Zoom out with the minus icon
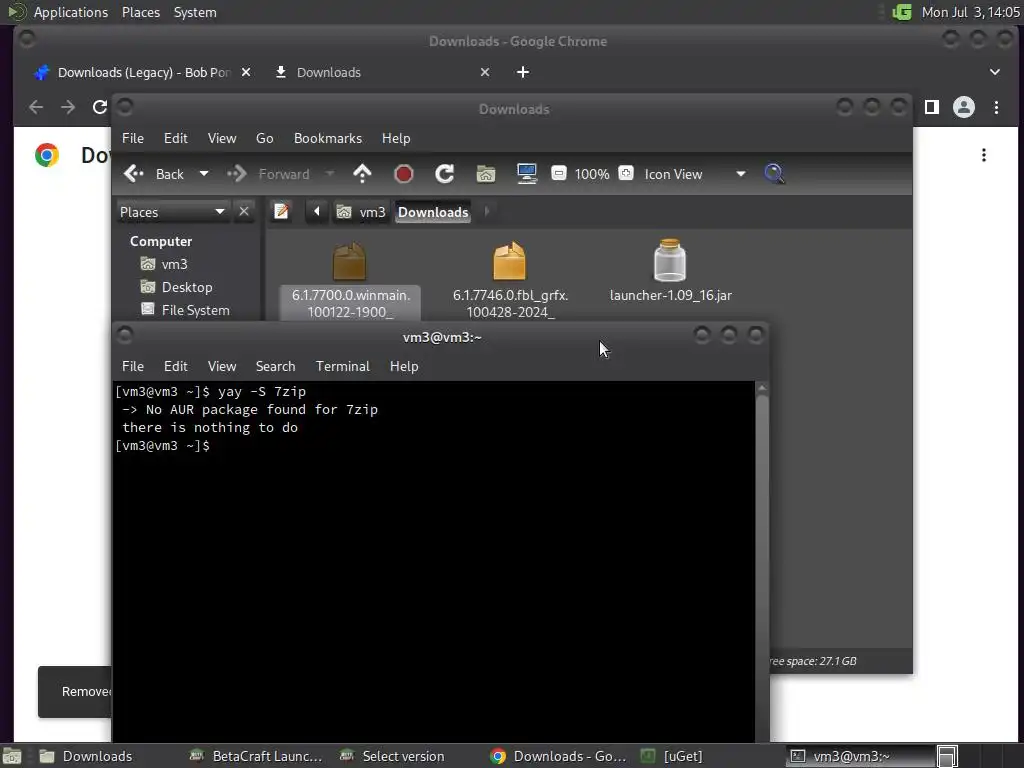Screen dimensions: 1024x768 pyautogui.click(x=558, y=173)
